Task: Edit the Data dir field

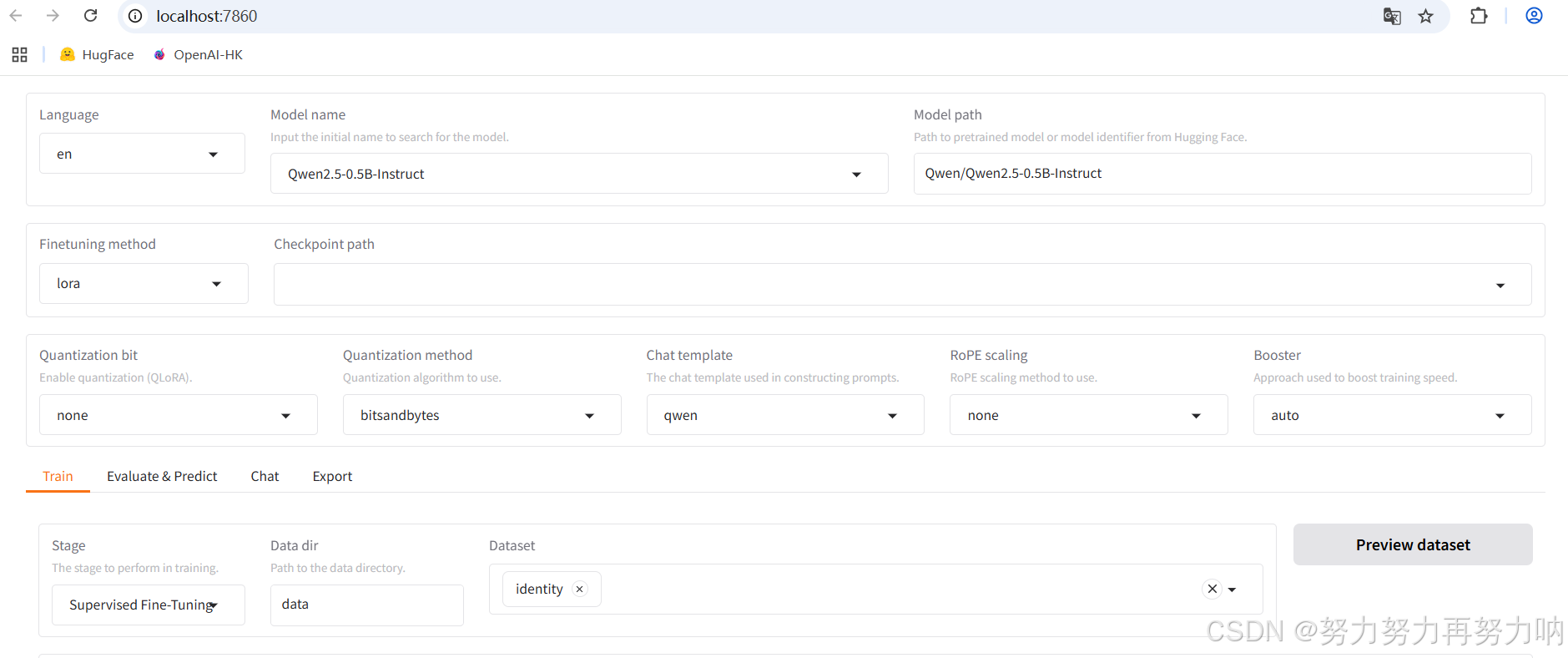Action: tap(366, 605)
